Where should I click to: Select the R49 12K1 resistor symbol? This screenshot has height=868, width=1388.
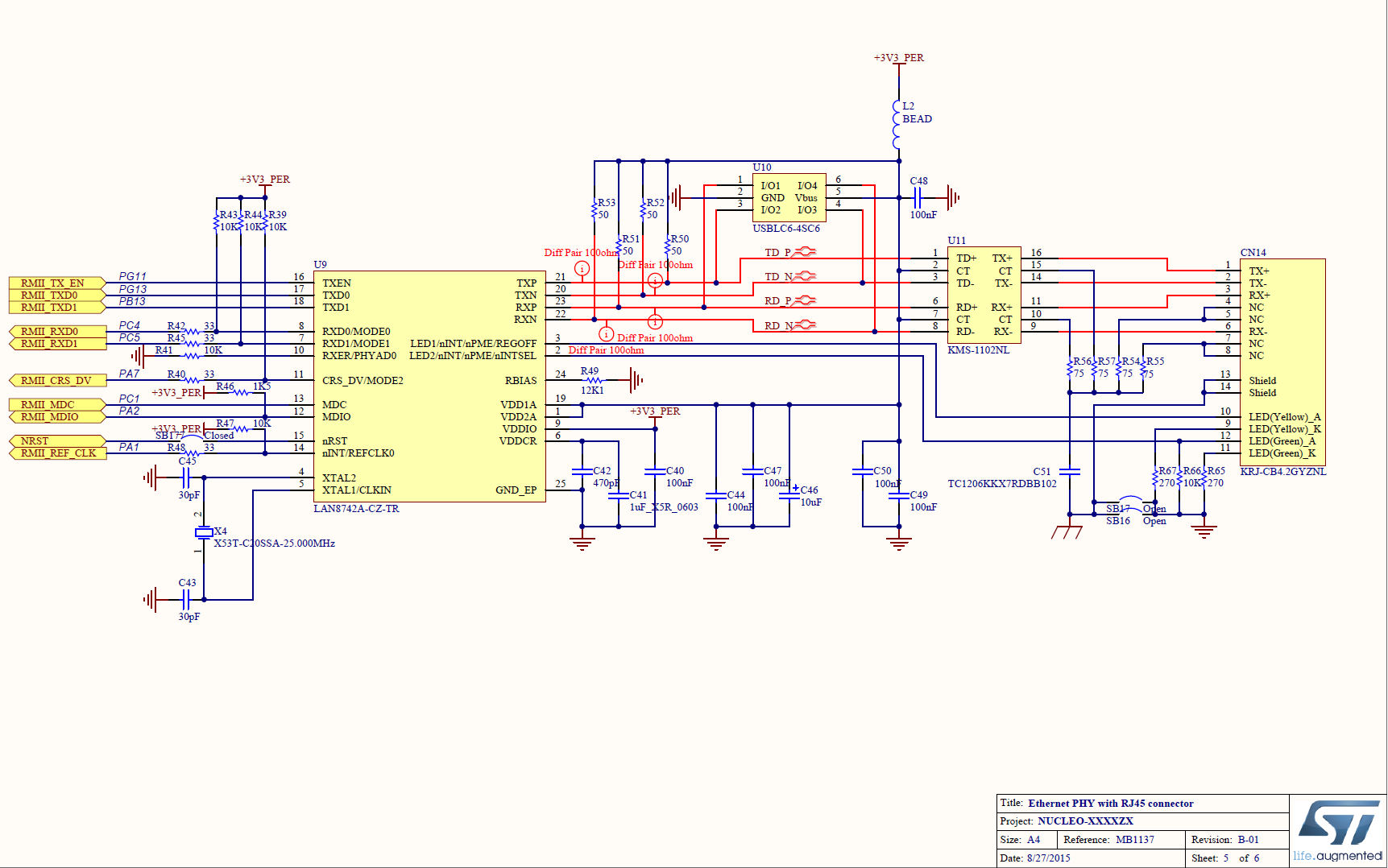pos(594,380)
